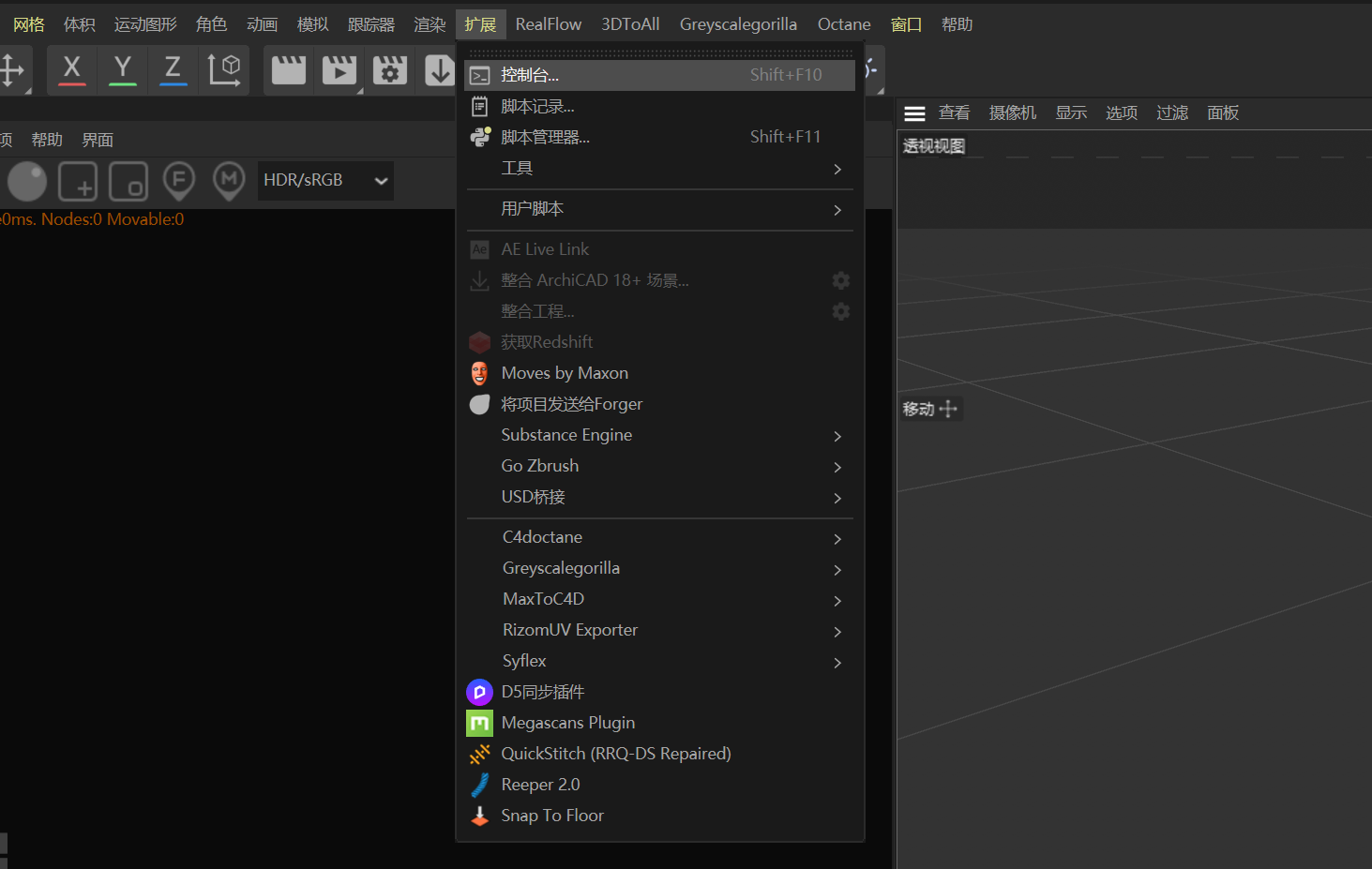This screenshot has width=1372, height=869.
Task: Click the render to picture viewer icon
Action: point(339,70)
